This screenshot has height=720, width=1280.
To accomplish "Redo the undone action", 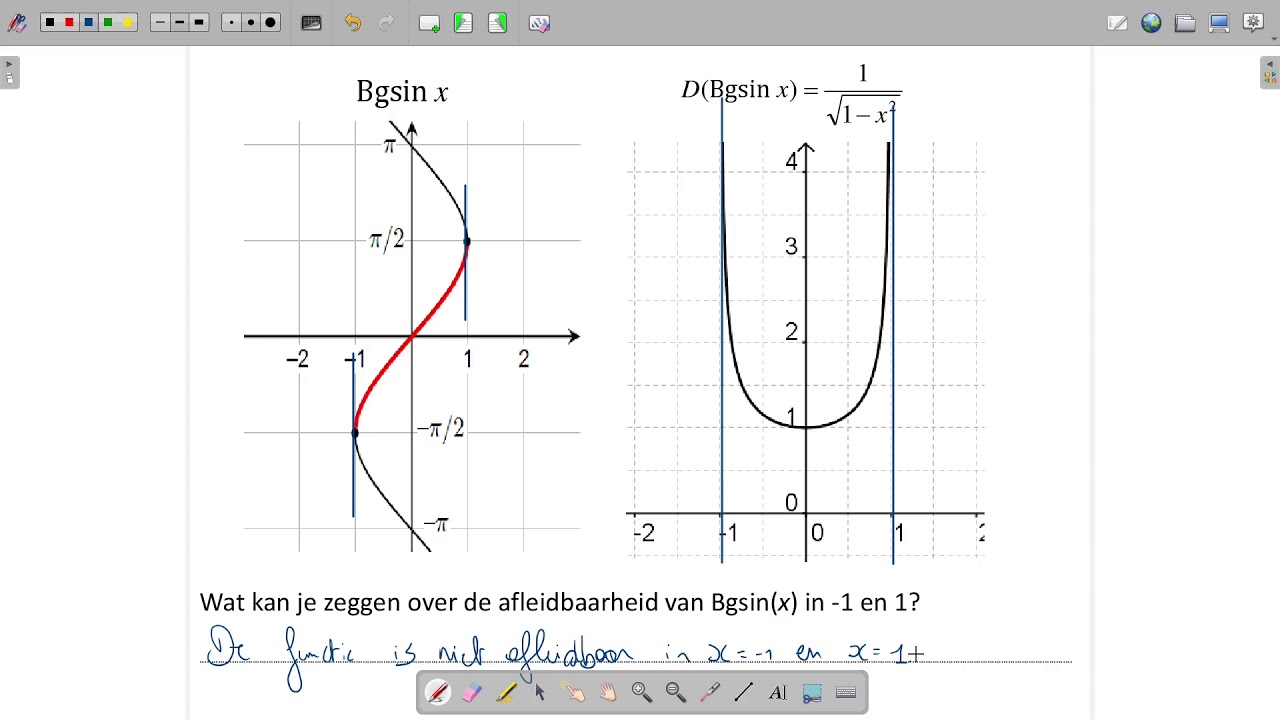I will [x=386, y=23].
